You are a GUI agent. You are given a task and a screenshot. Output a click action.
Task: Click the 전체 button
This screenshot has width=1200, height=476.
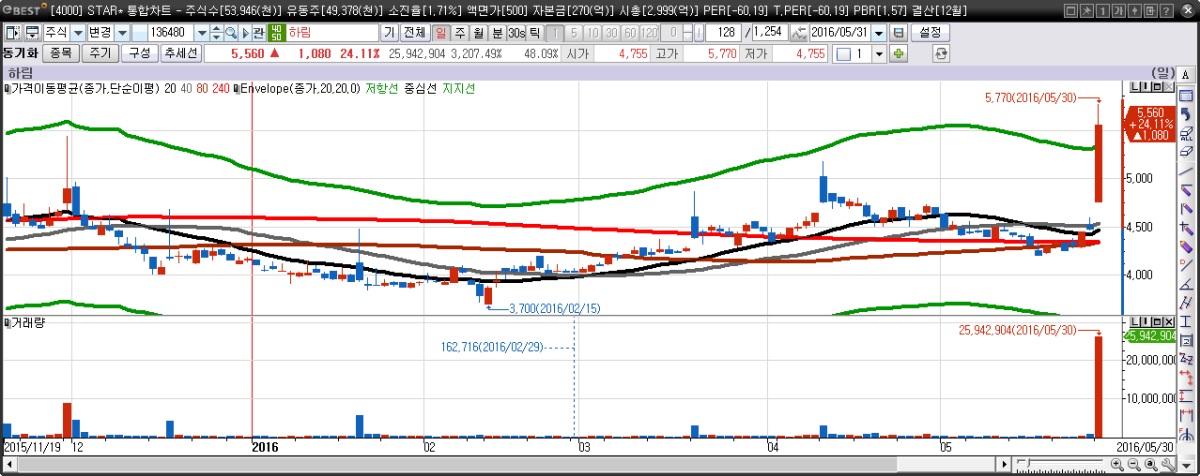414,32
